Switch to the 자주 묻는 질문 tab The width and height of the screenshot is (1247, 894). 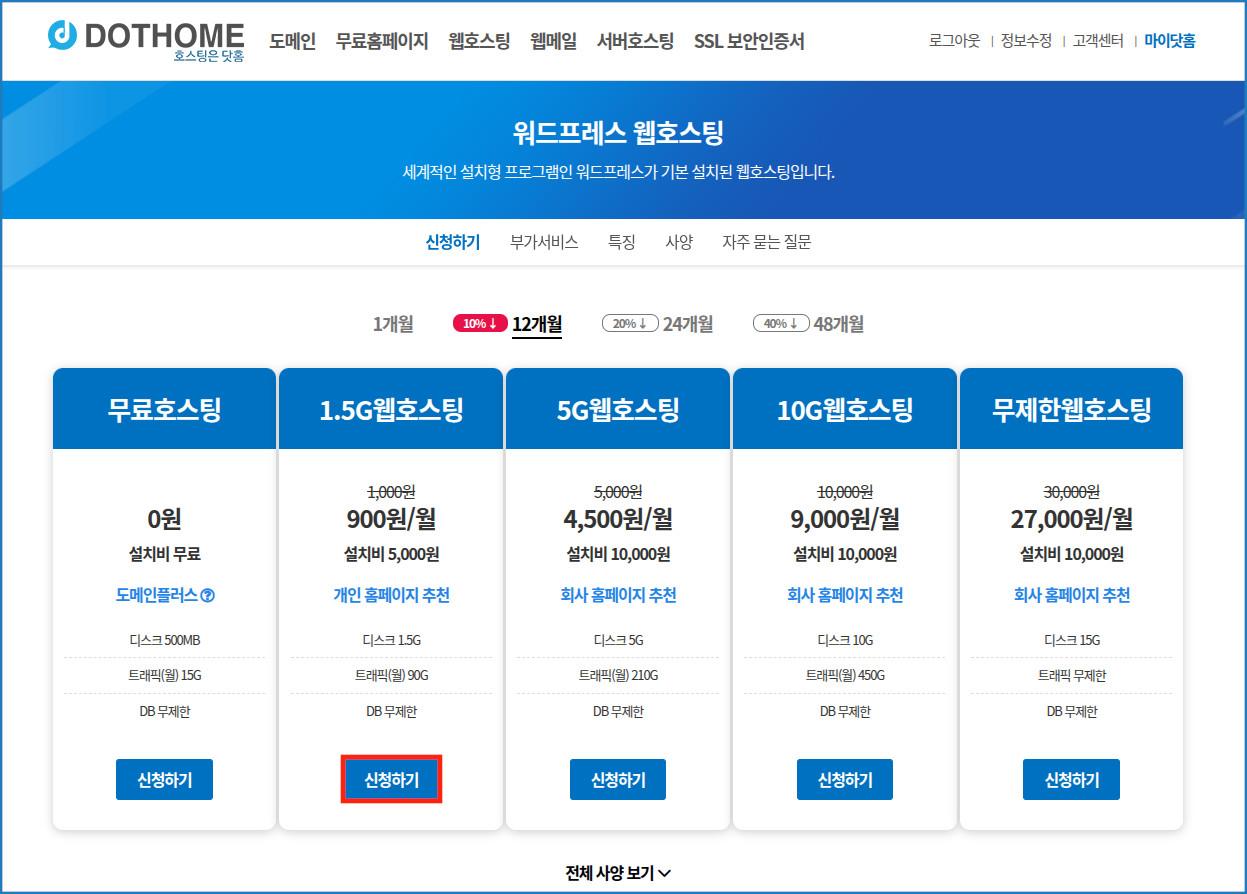[767, 242]
